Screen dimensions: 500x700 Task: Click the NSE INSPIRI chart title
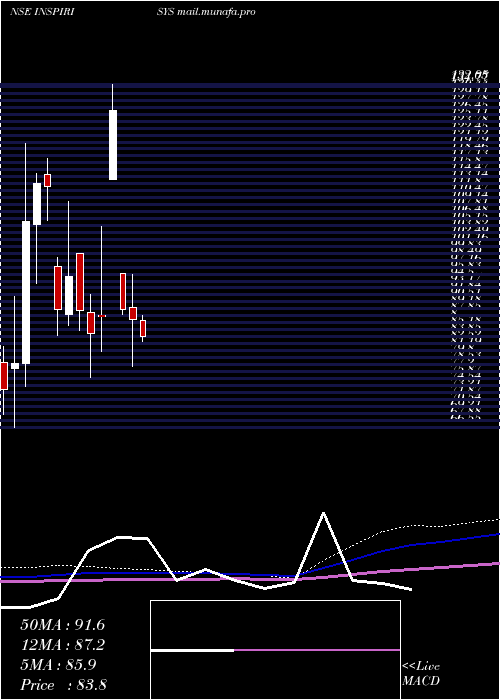[x=42, y=12]
